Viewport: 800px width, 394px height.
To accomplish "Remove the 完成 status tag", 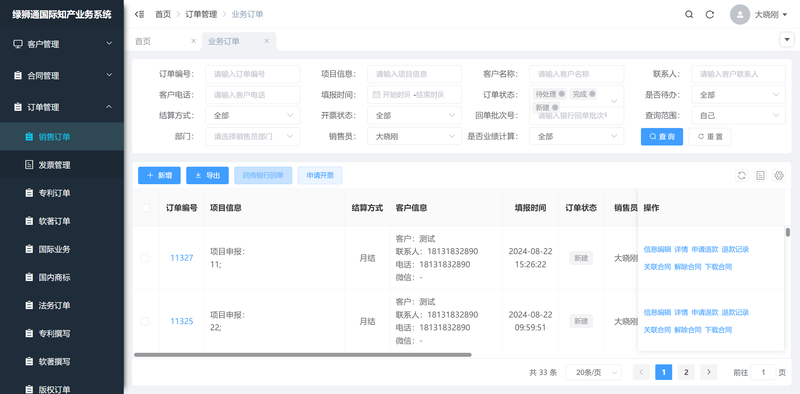I will click(x=592, y=94).
